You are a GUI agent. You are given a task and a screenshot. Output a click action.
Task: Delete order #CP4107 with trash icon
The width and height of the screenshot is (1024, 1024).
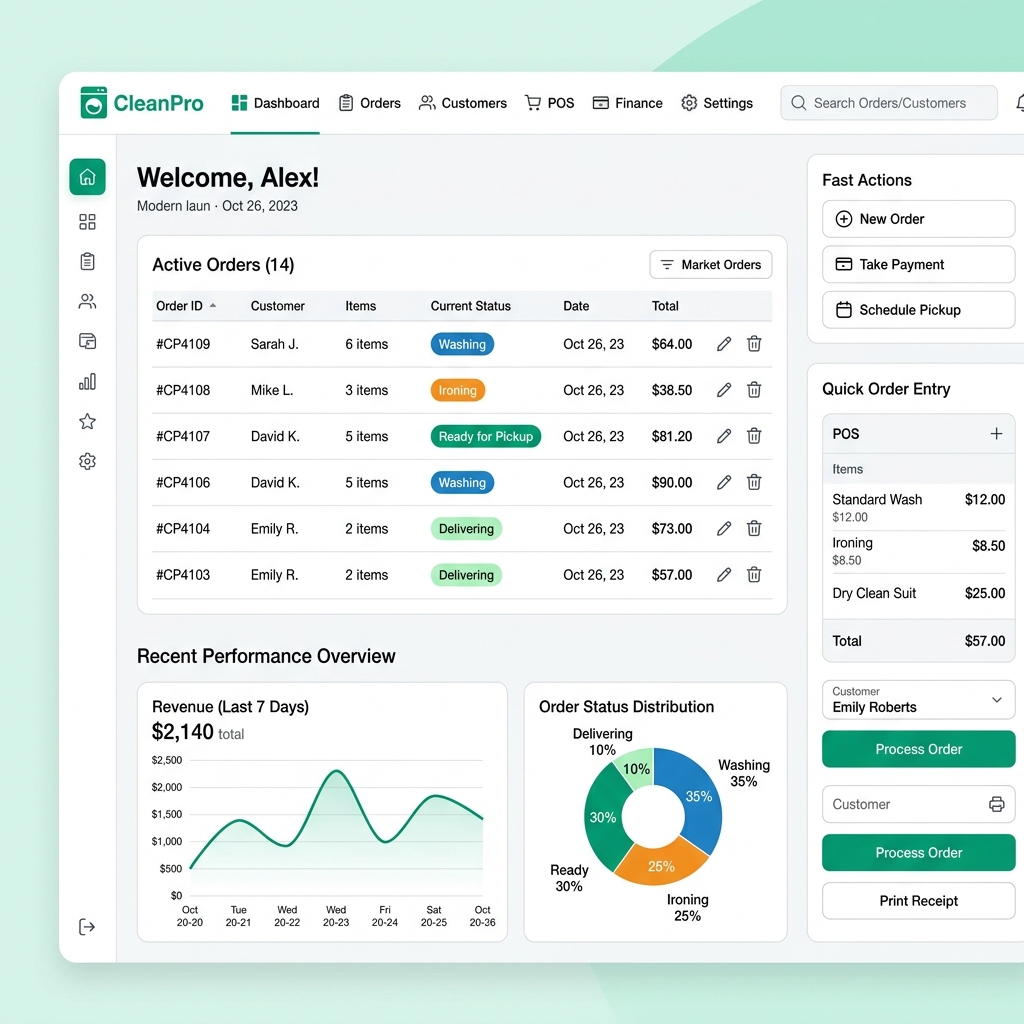point(754,436)
